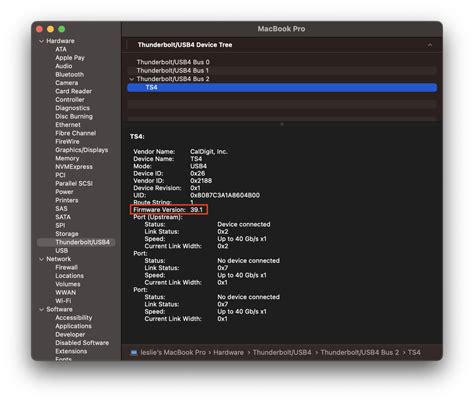Click the Vendor ID value 0x2188
Image resolution: width=474 pixels, height=402 pixels.
click(x=201, y=181)
